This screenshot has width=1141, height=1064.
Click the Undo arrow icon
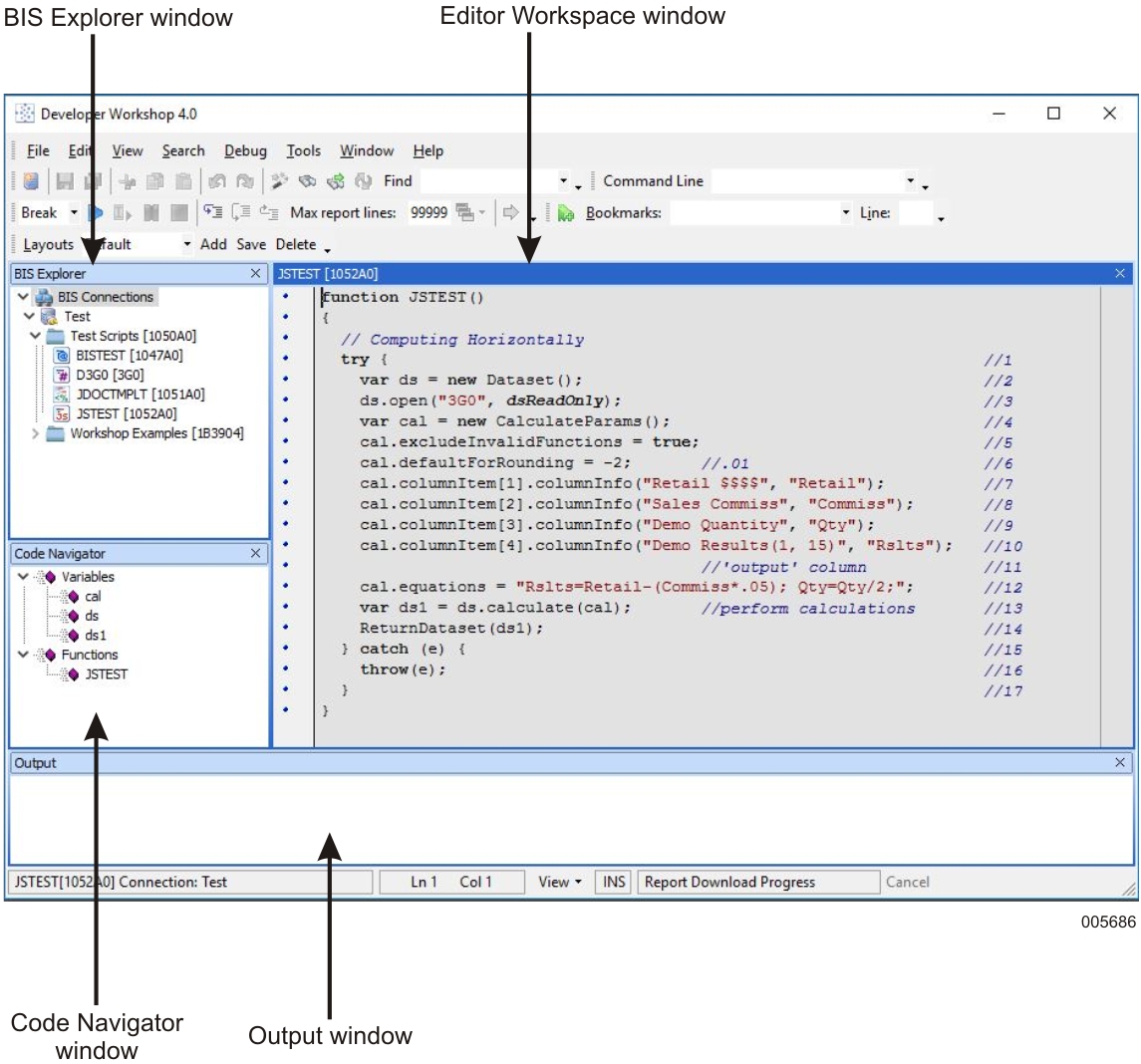click(x=217, y=181)
